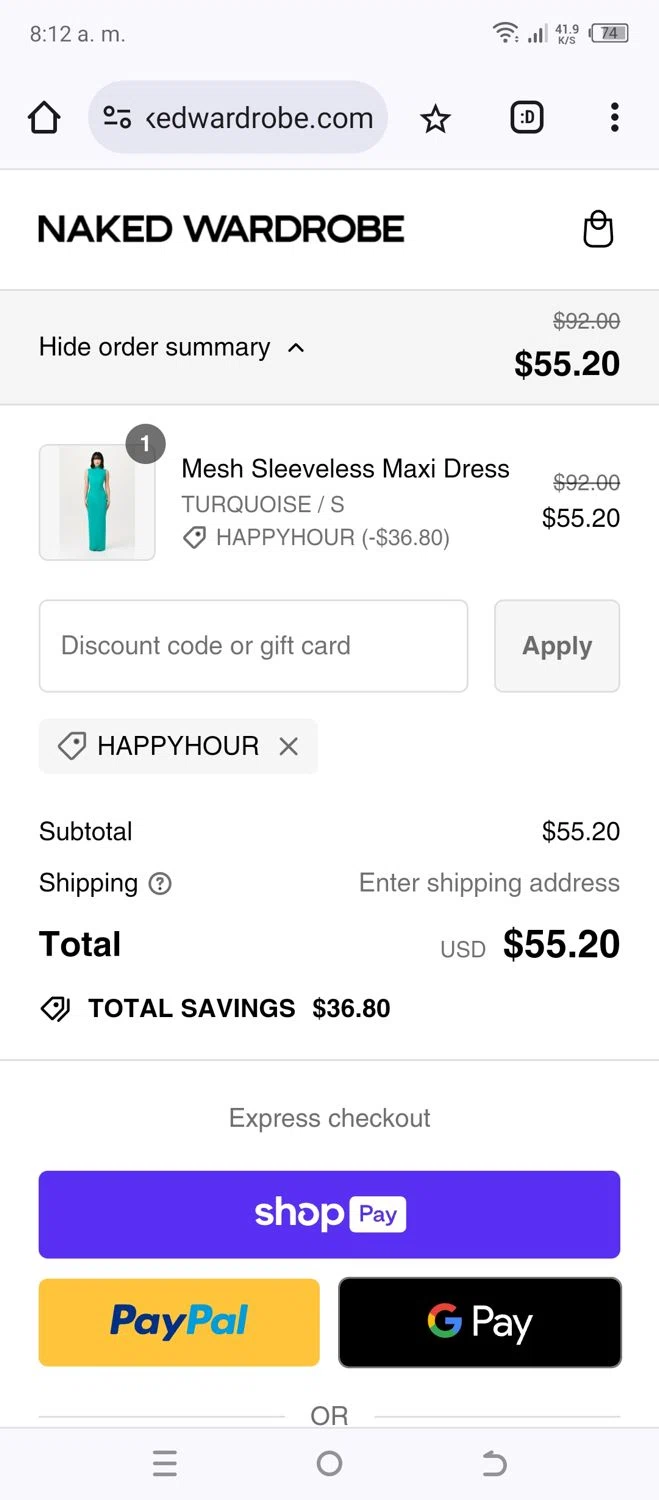Viewport: 659px width, 1500px height.
Task: Checkout with Google Pay button
Action: [x=479, y=1322]
